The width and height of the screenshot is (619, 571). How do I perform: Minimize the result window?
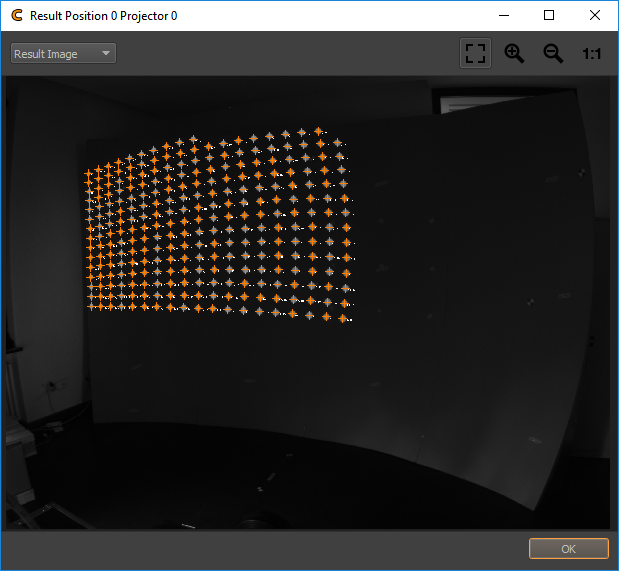(x=503, y=16)
